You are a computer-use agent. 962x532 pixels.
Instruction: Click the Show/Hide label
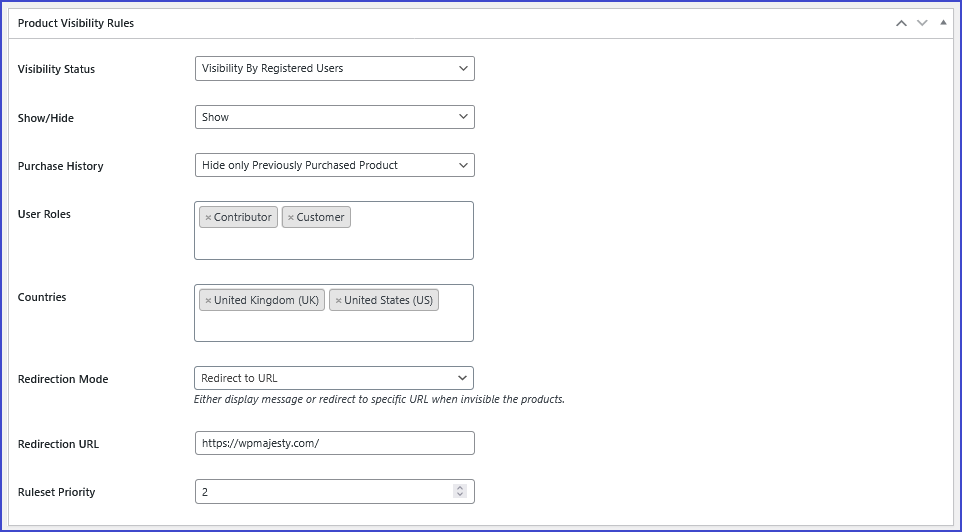click(x=46, y=118)
